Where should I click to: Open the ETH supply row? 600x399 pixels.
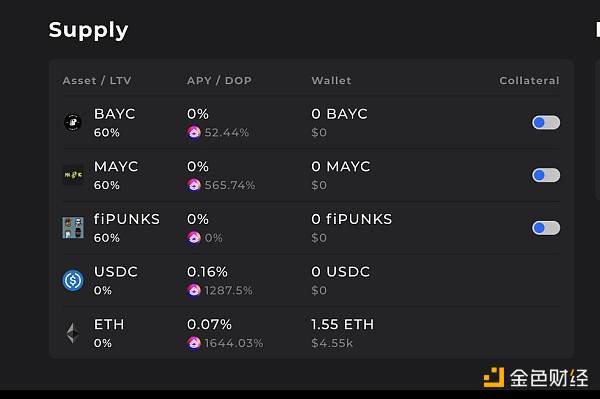(311, 333)
